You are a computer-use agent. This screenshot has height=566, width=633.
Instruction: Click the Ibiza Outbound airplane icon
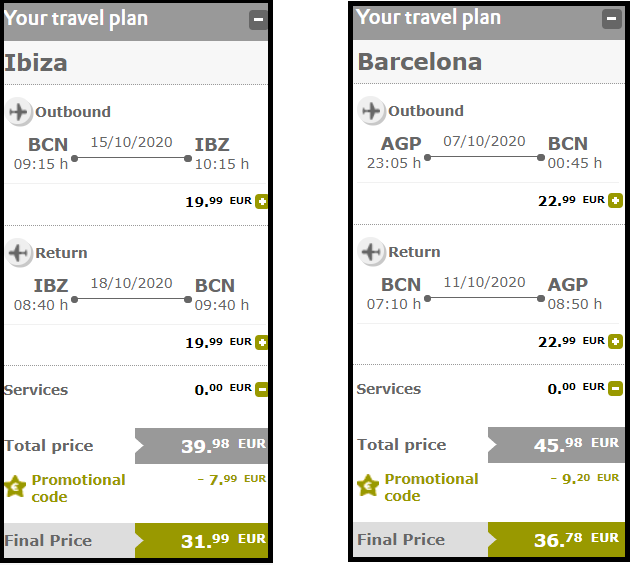[x=19, y=112]
